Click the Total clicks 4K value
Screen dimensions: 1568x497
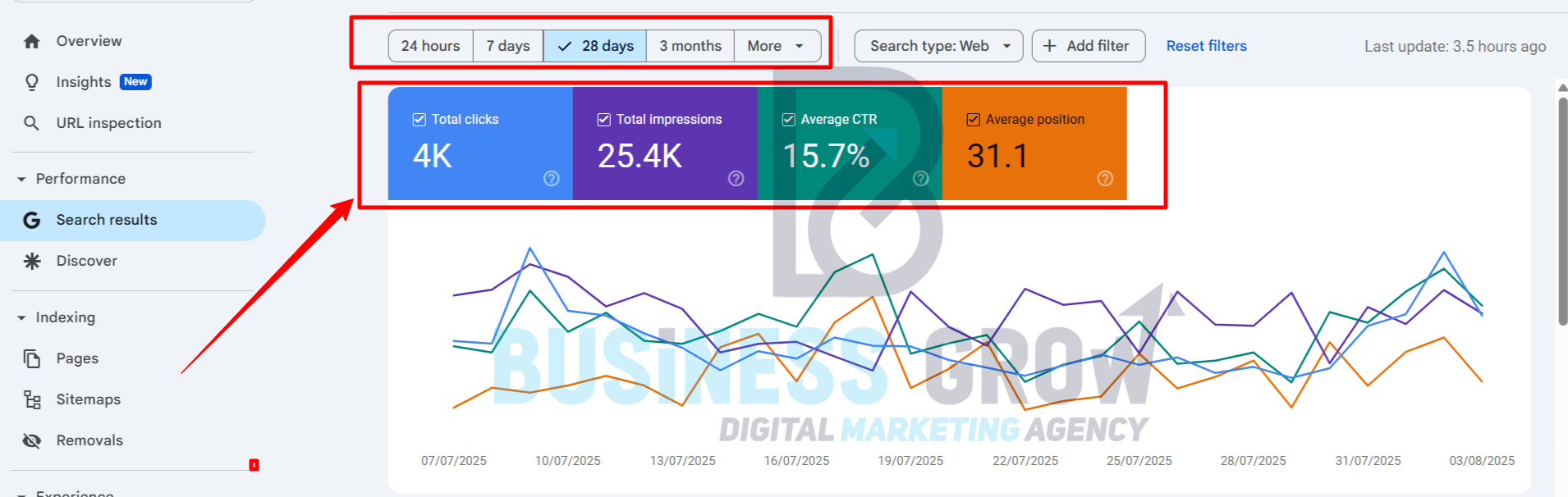pyautogui.click(x=433, y=156)
